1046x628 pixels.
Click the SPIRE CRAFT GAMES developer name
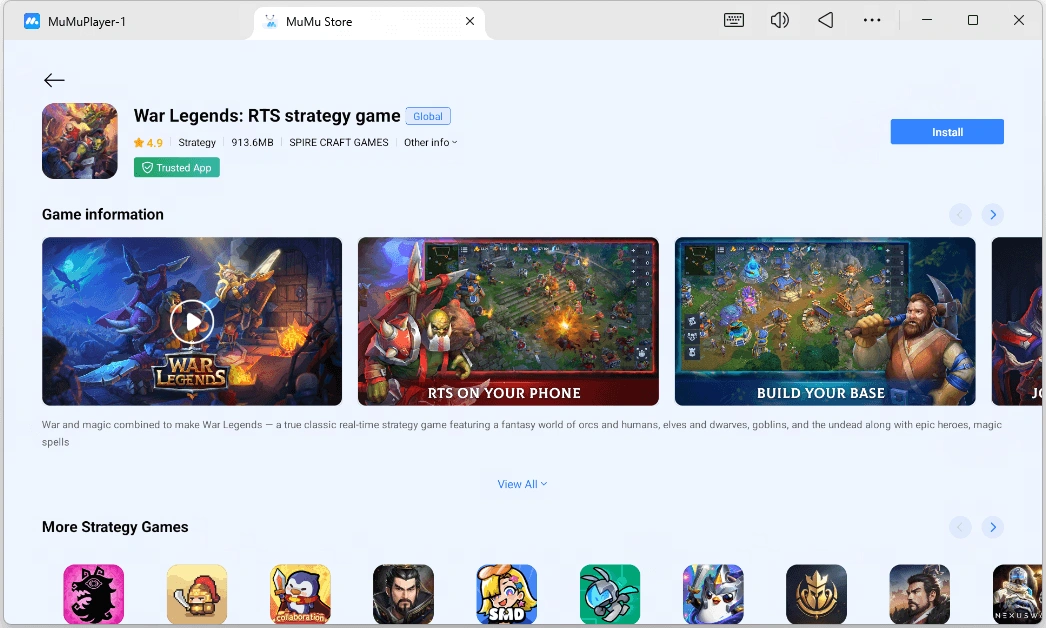338,142
